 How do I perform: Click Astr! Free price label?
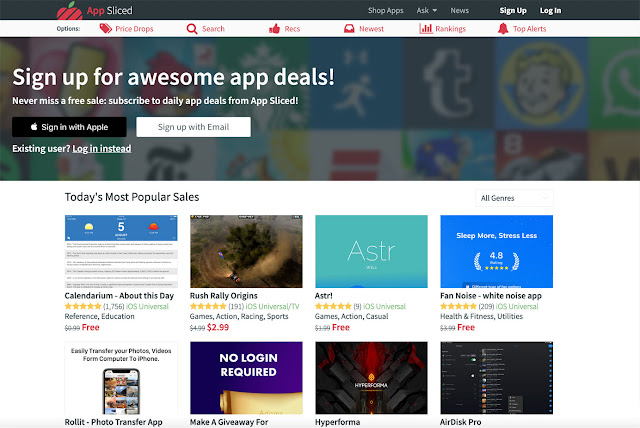point(341,327)
